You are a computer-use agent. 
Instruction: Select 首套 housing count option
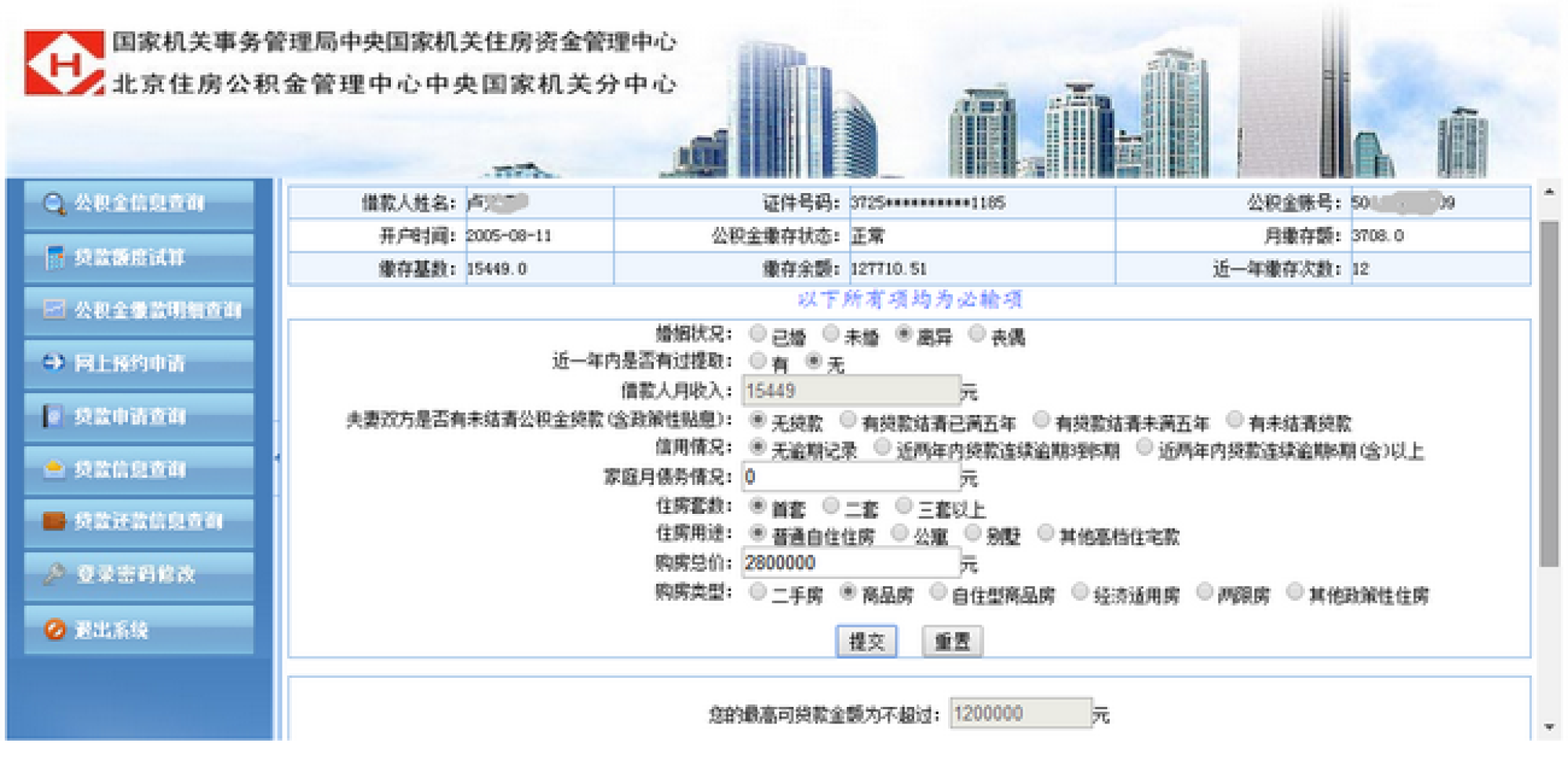coord(757,506)
